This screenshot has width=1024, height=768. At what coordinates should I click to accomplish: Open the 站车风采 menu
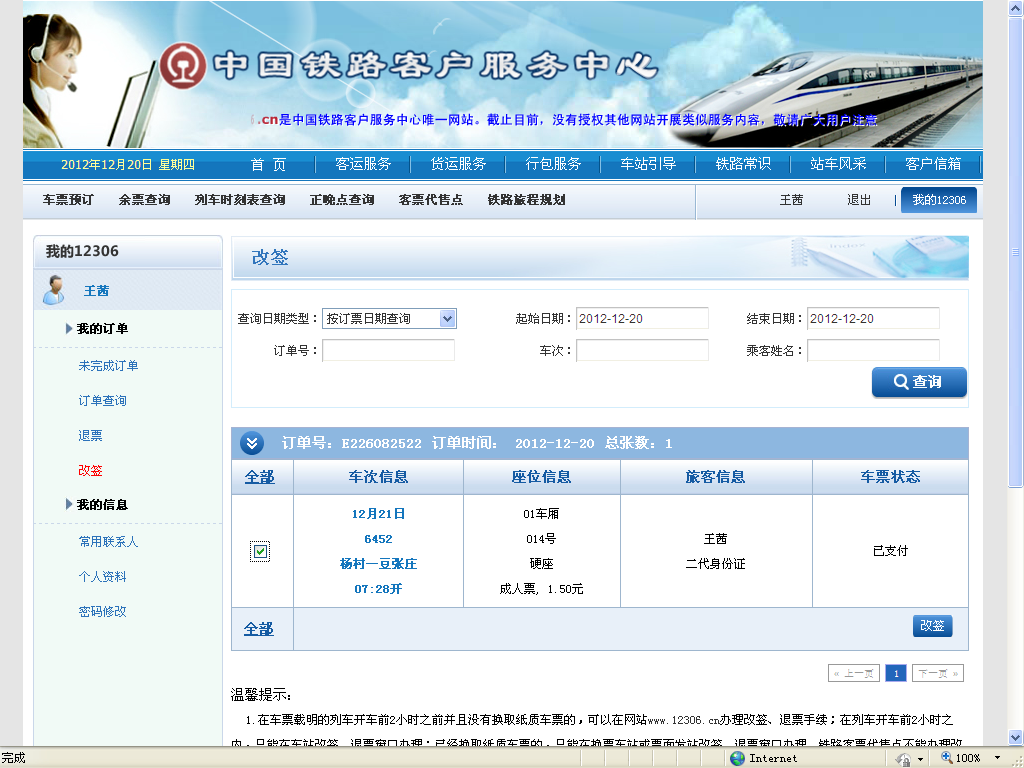(838, 164)
